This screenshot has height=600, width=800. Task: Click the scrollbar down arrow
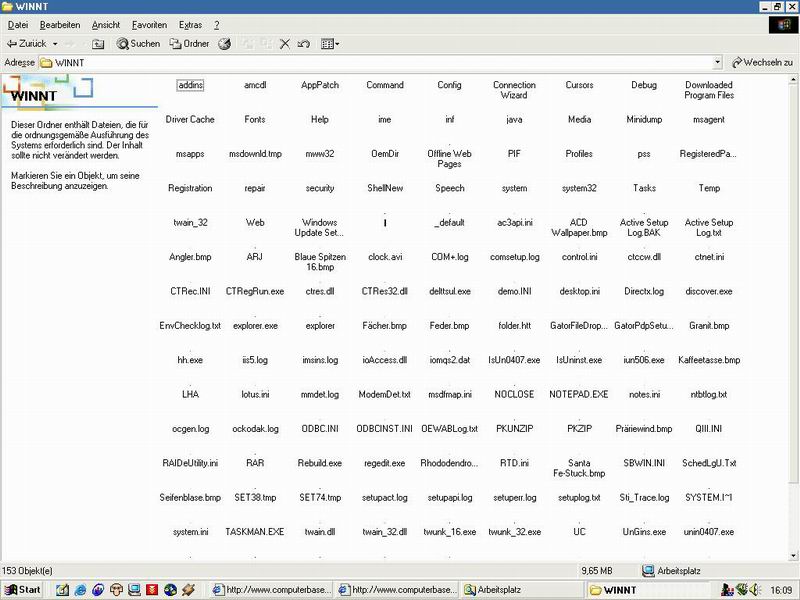(x=793, y=556)
